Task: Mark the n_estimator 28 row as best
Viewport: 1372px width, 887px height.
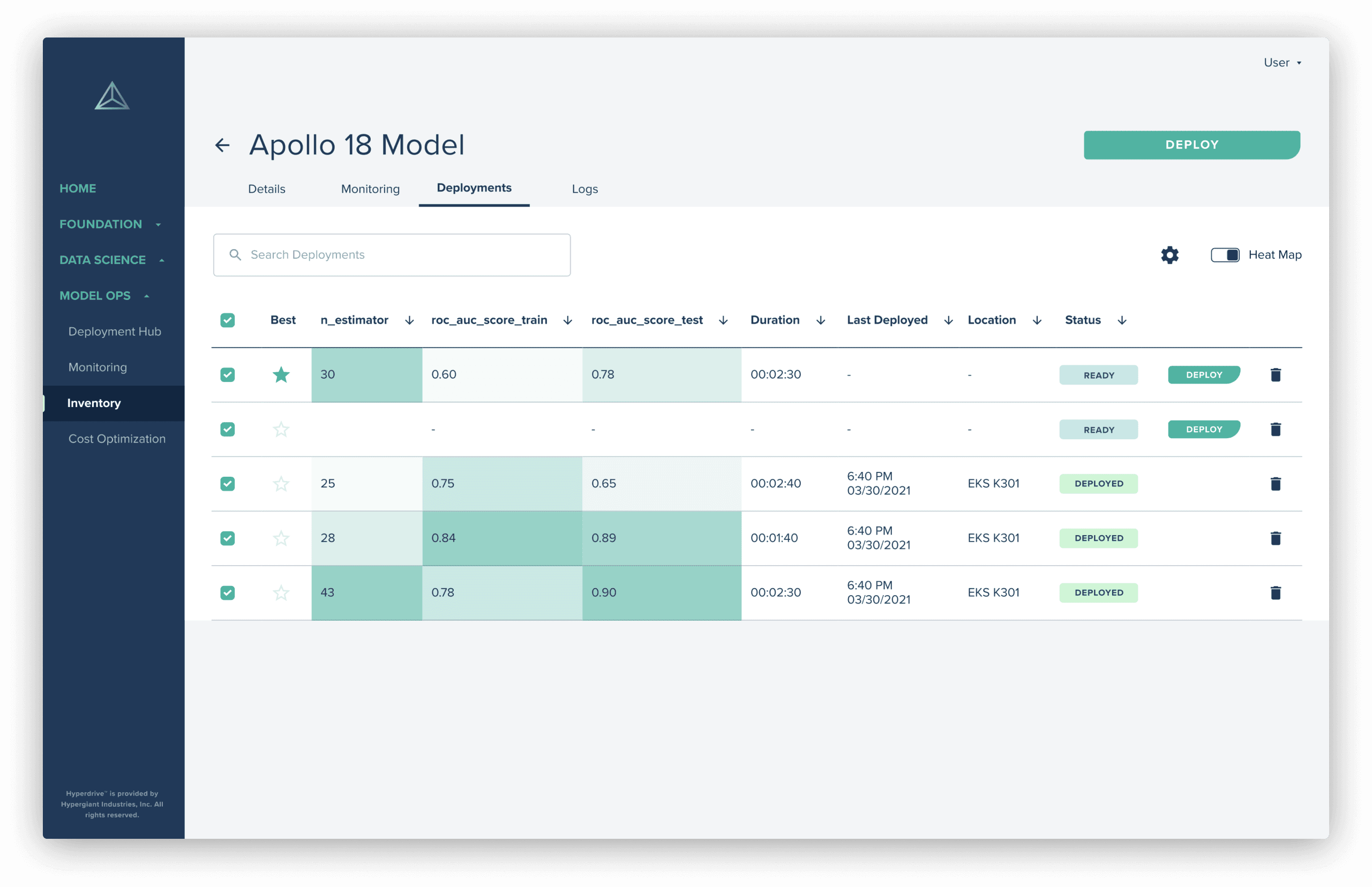Action: click(x=281, y=538)
